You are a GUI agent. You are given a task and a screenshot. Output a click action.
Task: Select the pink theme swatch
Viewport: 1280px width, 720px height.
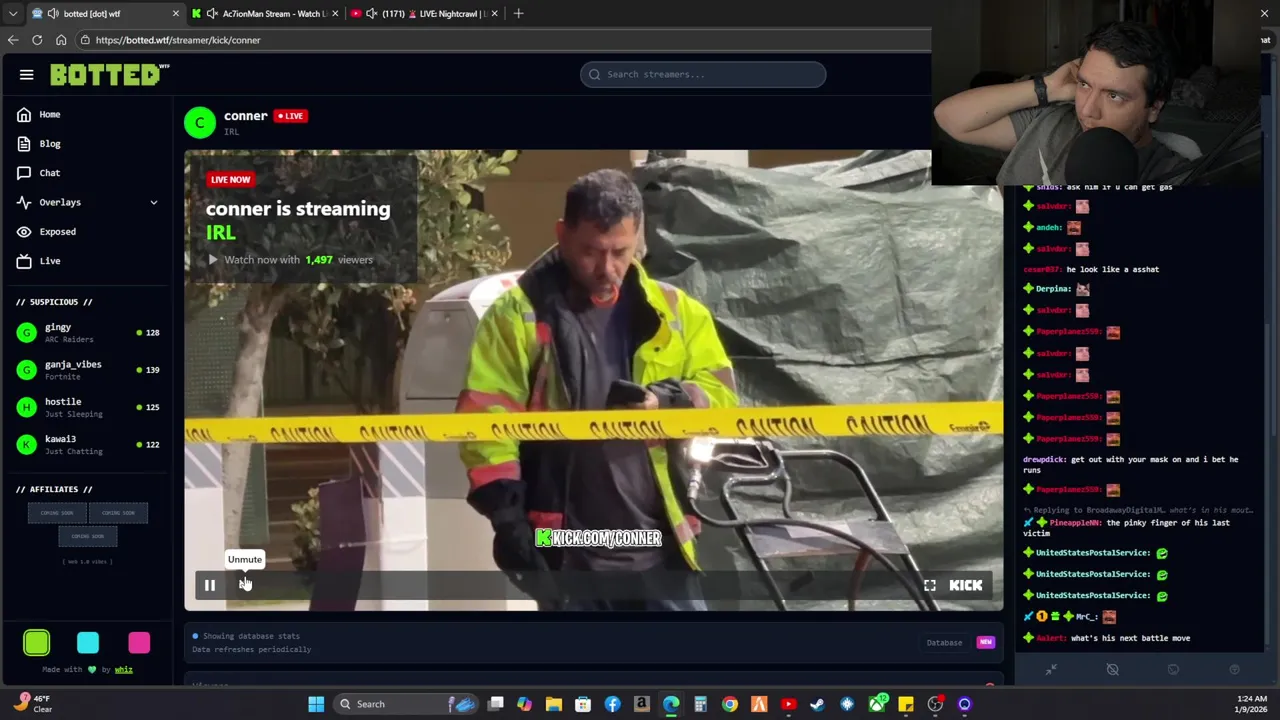coord(139,643)
